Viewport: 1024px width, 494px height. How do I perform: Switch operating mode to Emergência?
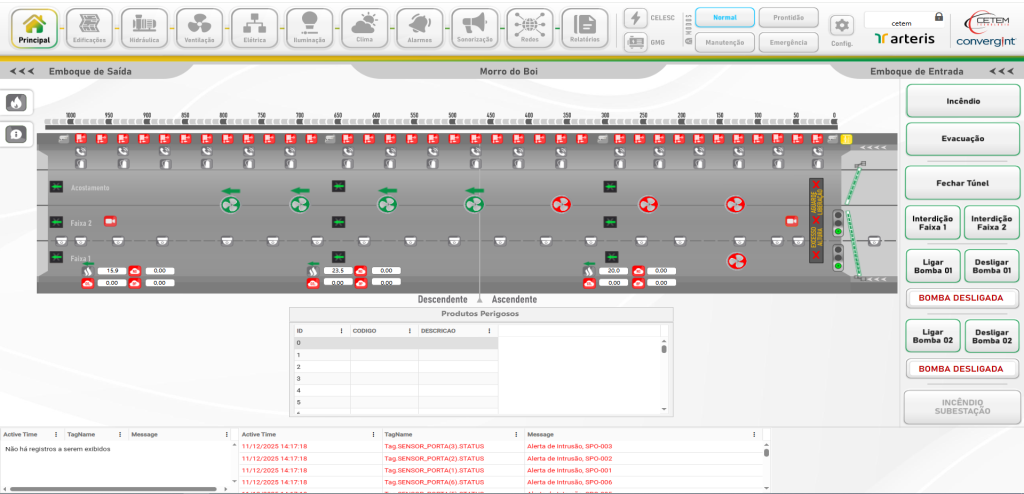pos(788,42)
